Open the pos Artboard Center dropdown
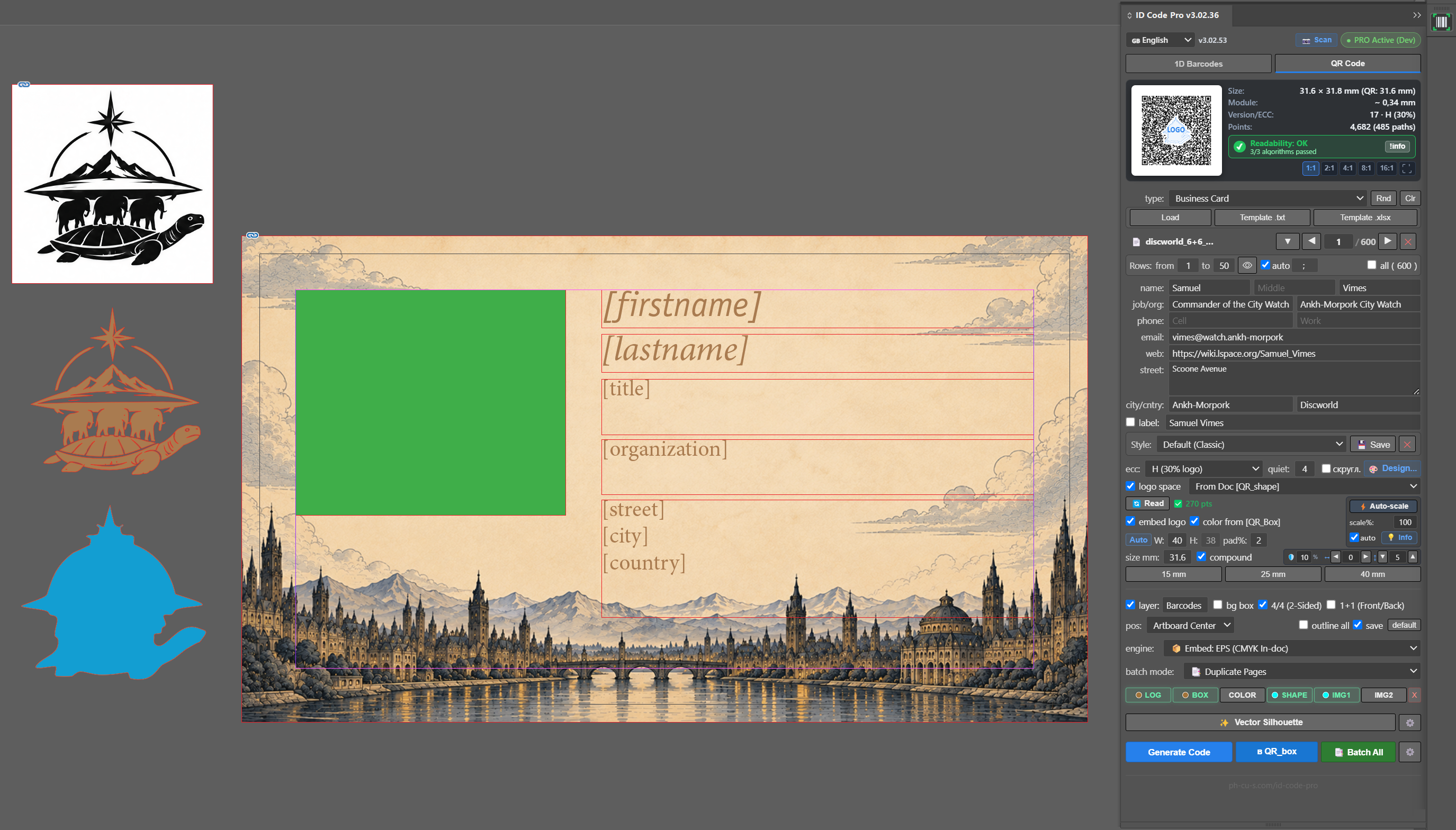1456x830 pixels. tap(1190, 625)
